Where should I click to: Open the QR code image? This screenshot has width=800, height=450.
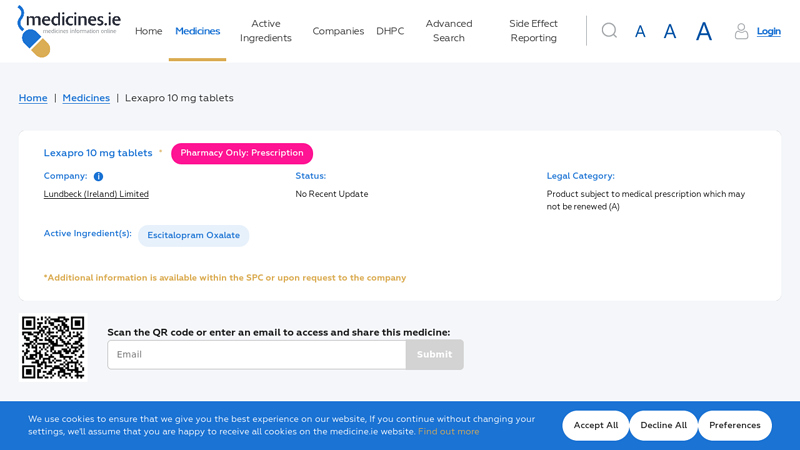click(53, 347)
